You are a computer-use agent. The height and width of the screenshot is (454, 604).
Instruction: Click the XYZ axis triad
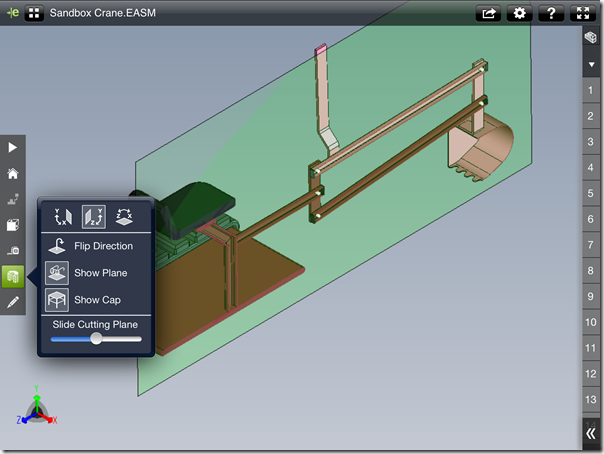coord(37,405)
